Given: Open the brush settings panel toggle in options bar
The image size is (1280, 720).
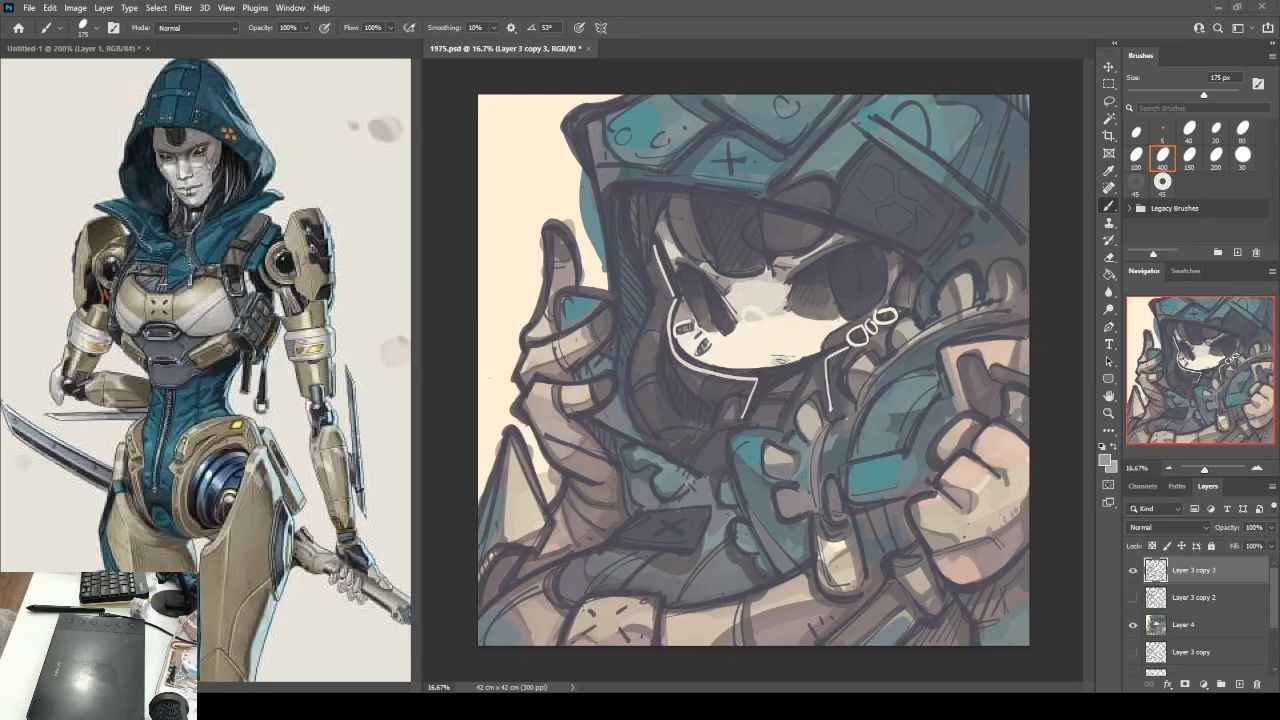Looking at the screenshot, I should (x=113, y=28).
